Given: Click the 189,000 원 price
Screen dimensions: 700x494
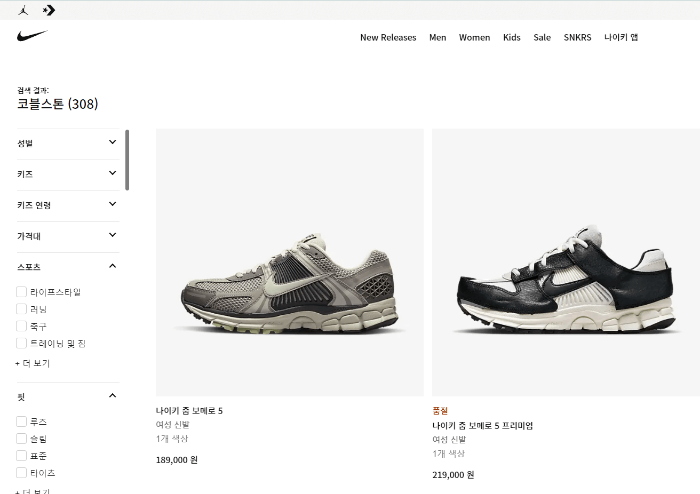Looking at the screenshot, I should (x=177, y=460).
